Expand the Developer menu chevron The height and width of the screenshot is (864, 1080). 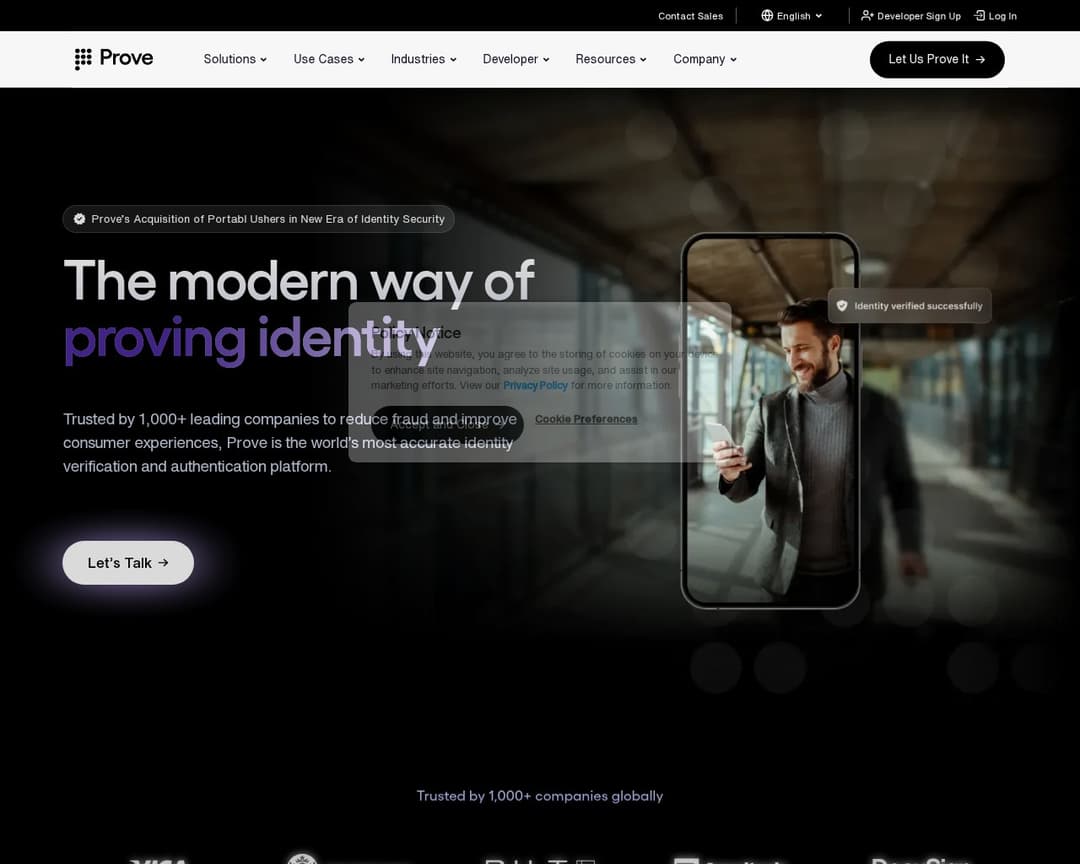click(546, 60)
